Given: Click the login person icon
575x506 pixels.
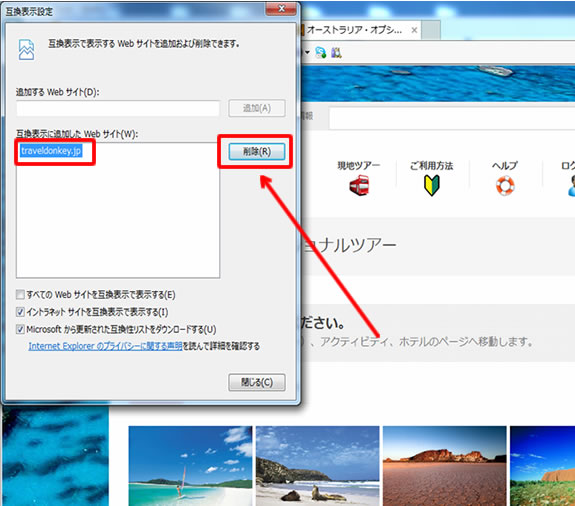Looking at the screenshot, I should tap(571, 186).
